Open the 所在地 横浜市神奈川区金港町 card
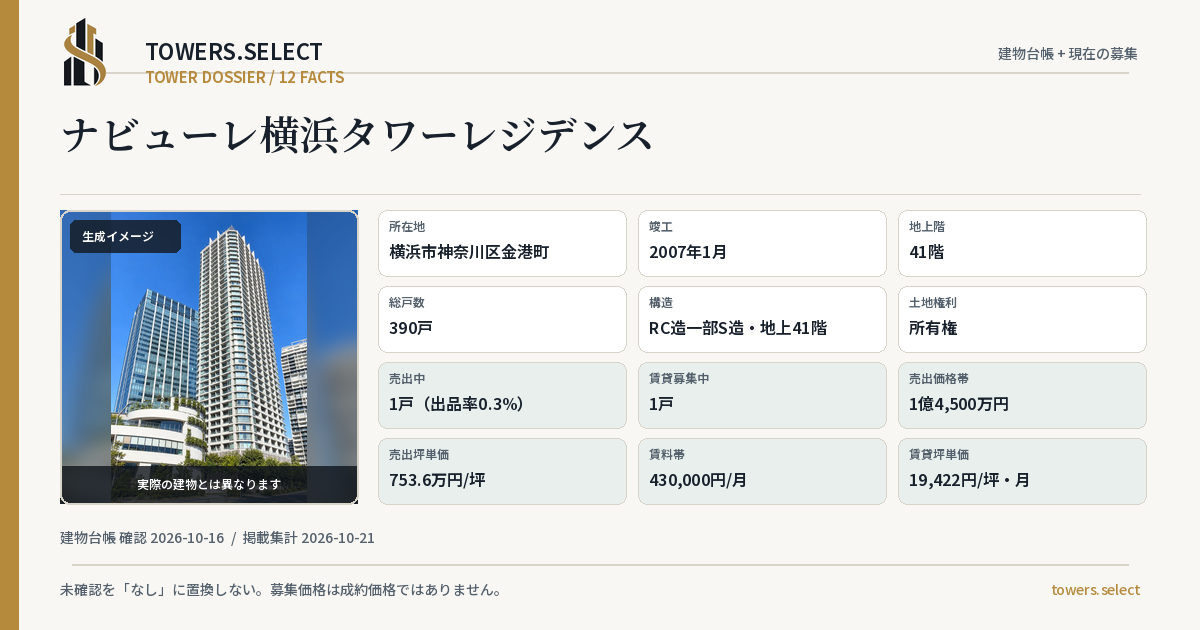This screenshot has width=1200, height=630. (502, 243)
